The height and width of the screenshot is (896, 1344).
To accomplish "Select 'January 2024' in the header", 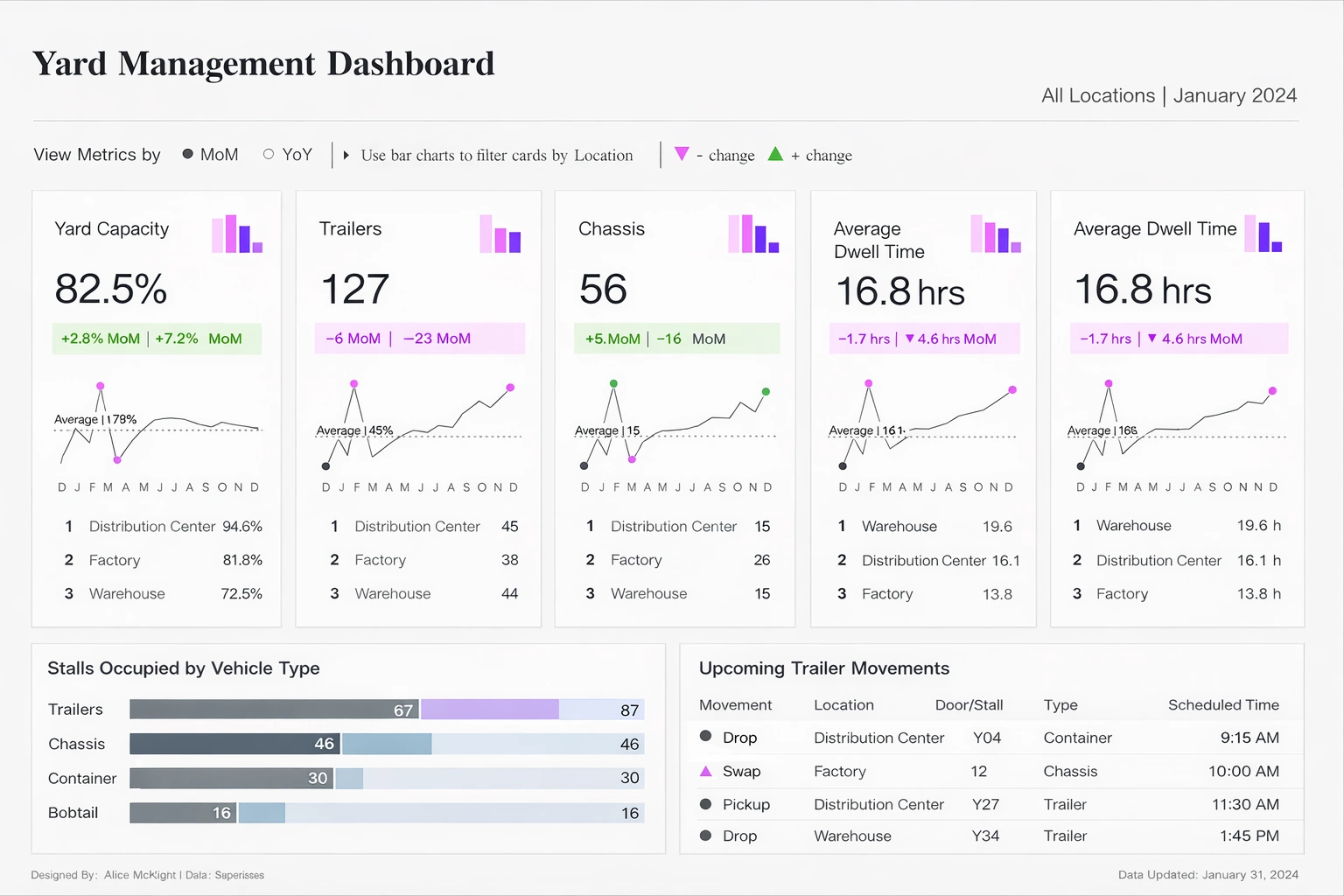I will point(1235,95).
